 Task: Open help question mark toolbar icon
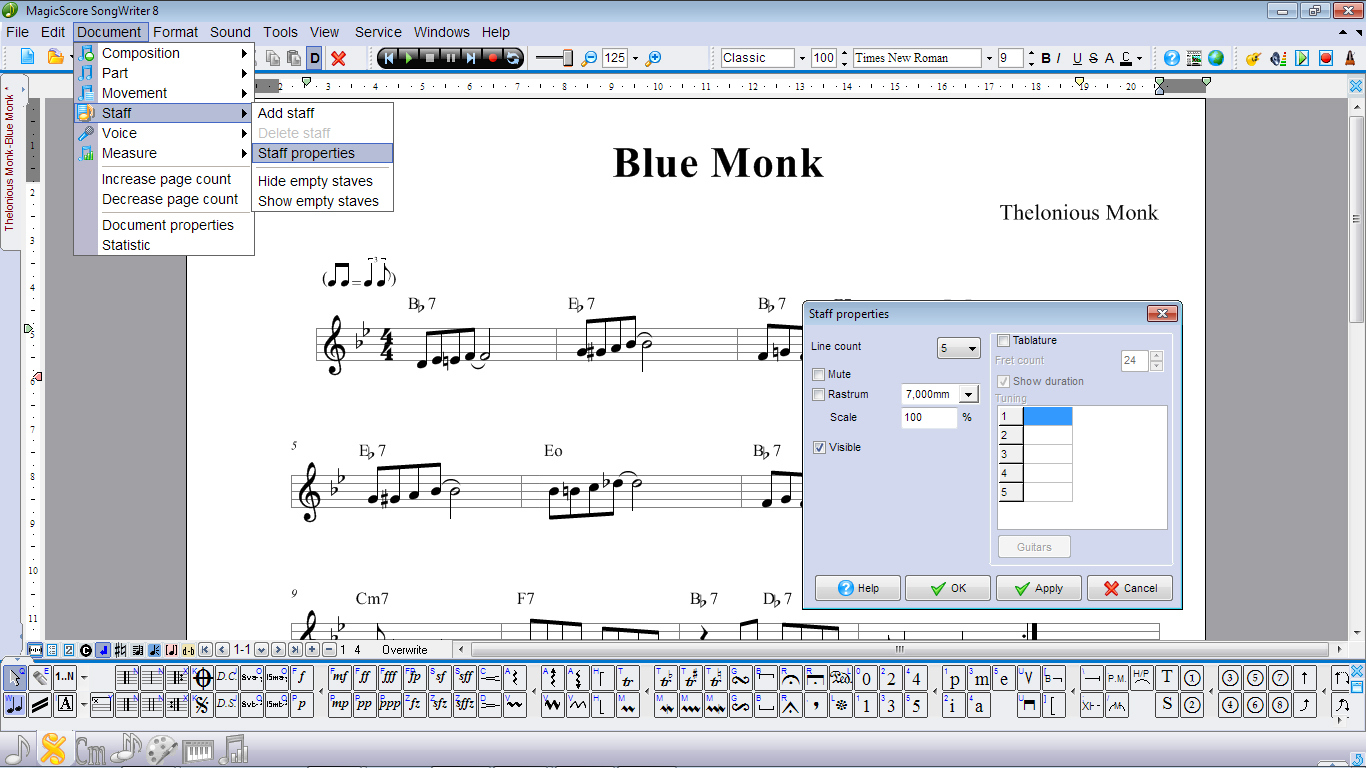point(1172,58)
